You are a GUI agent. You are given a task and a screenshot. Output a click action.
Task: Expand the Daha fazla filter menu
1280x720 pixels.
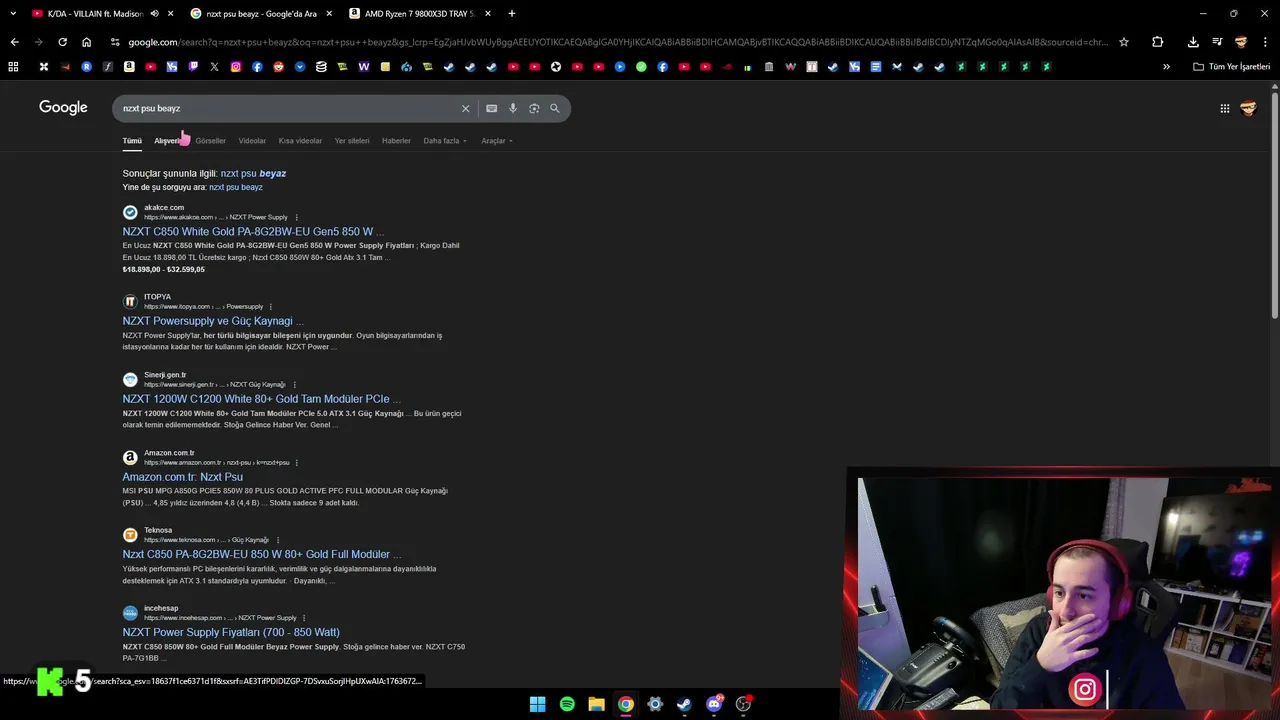point(445,141)
